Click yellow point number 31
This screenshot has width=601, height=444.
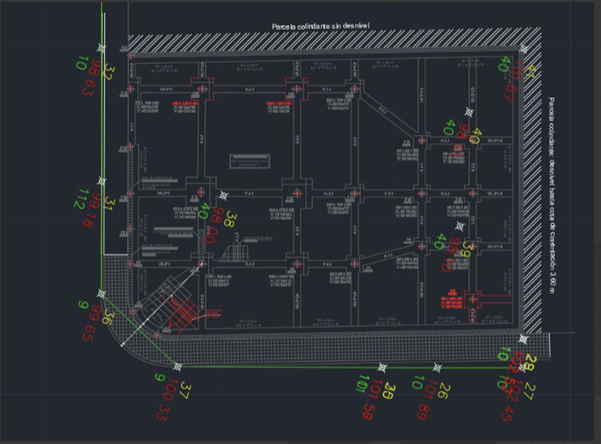(109, 204)
